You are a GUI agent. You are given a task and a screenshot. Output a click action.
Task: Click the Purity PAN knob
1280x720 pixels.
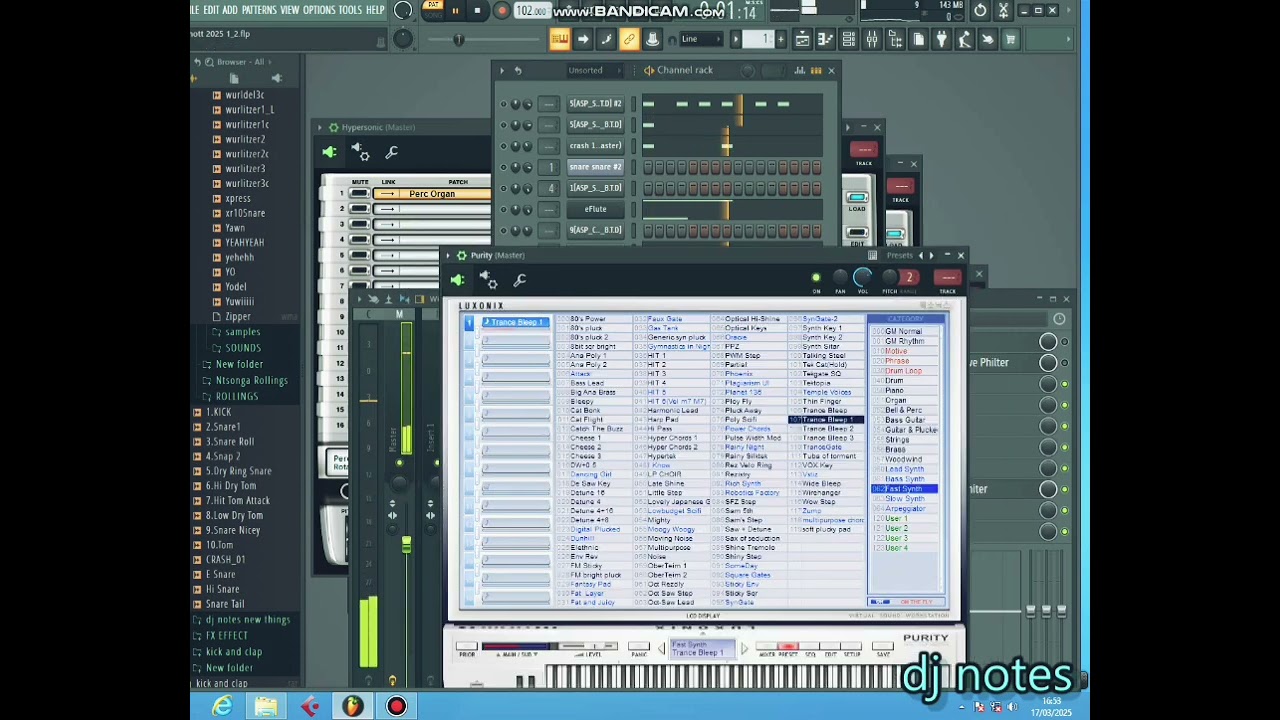(x=840, y=278)
